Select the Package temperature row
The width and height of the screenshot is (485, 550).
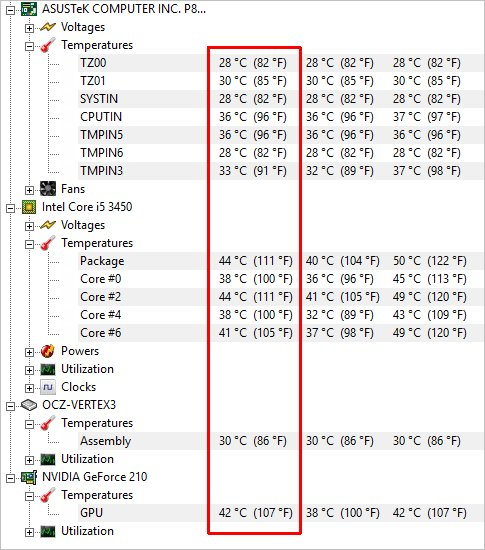click(281, 261)
